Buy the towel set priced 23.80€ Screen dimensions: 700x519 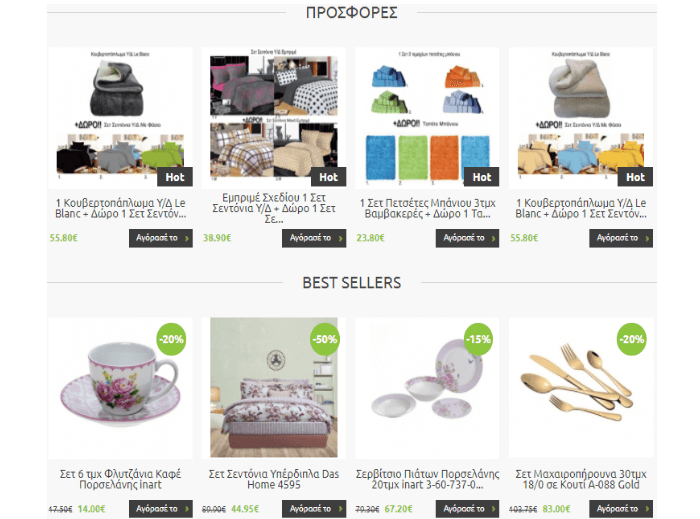tap(467, 238)
